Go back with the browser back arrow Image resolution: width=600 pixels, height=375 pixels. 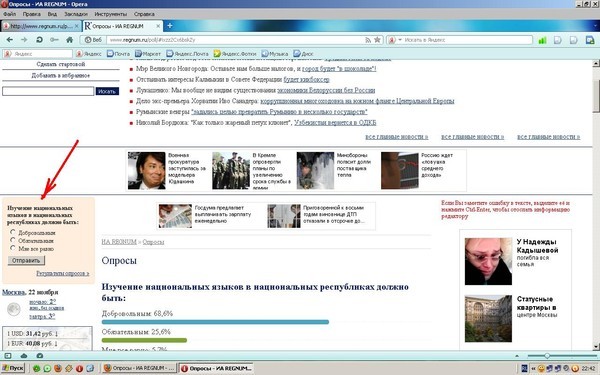pos(10,40)
